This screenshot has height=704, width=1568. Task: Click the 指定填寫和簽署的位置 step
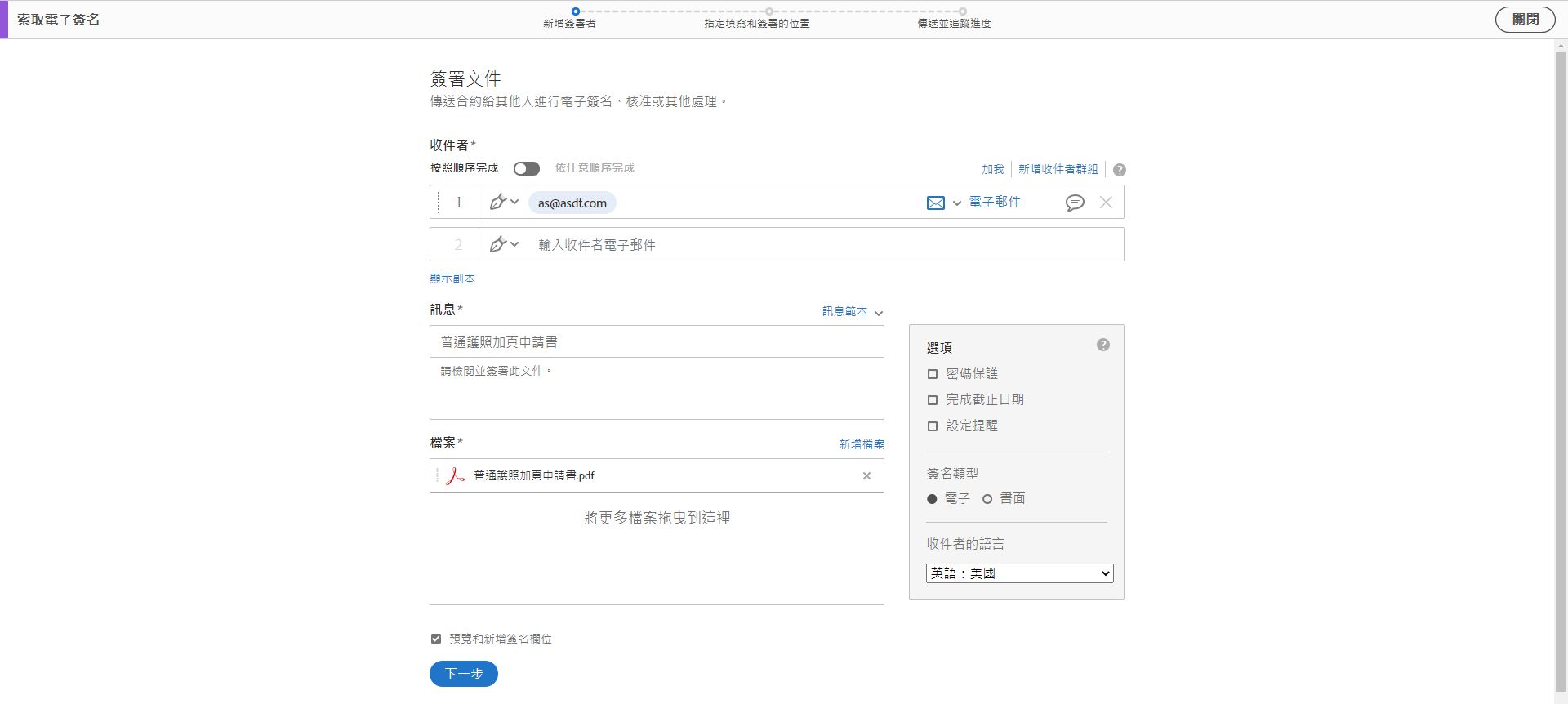click(x=757, y=18)
